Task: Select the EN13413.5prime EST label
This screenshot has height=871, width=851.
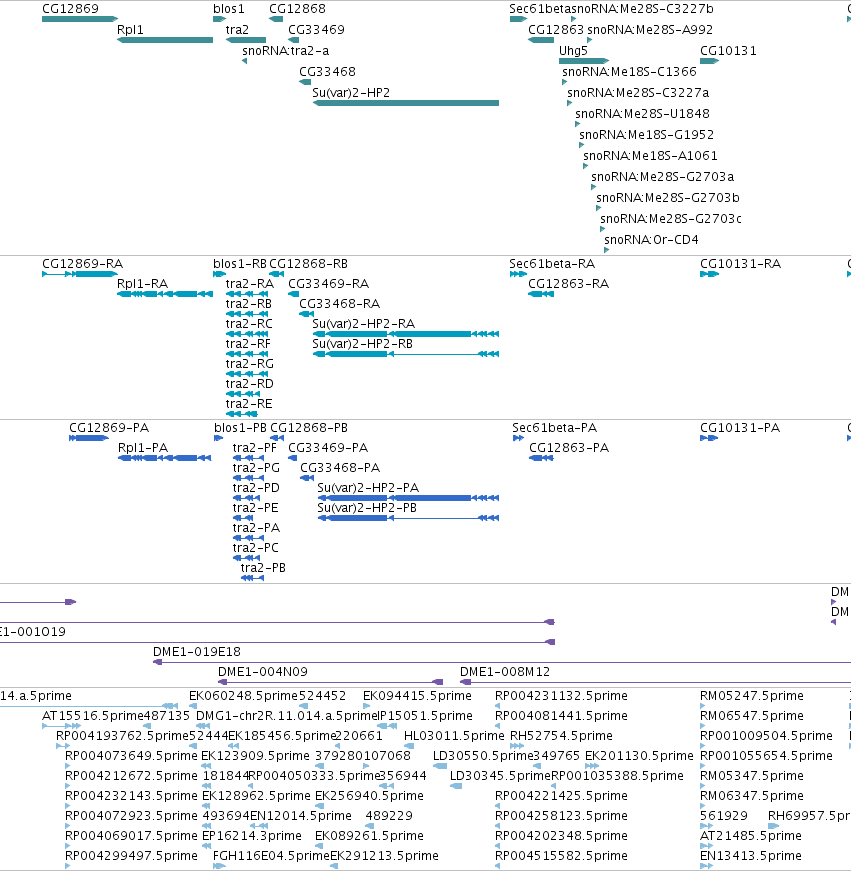Action: point(750,855)
